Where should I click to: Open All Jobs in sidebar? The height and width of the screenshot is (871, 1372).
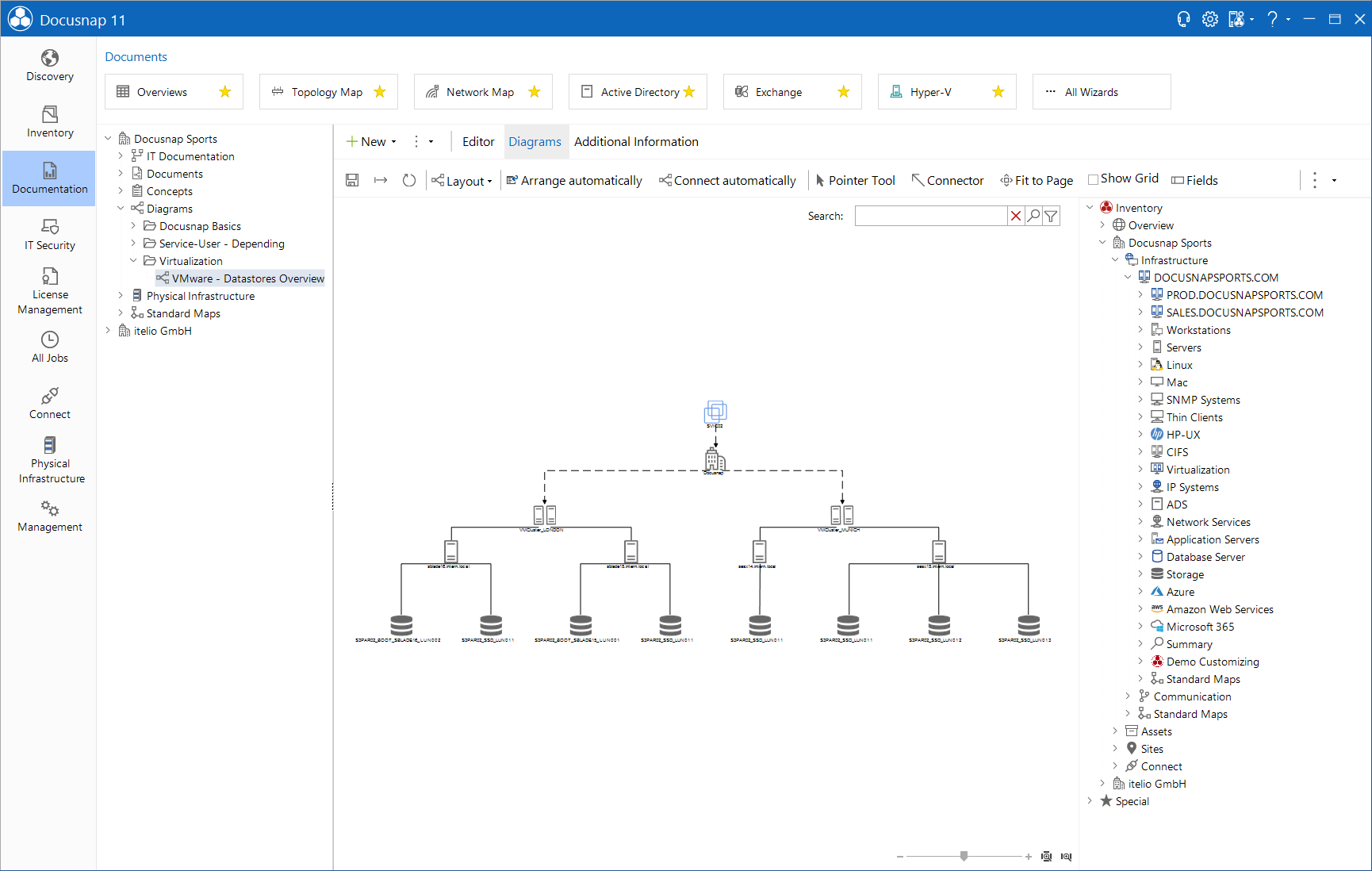tap(49, 347)
